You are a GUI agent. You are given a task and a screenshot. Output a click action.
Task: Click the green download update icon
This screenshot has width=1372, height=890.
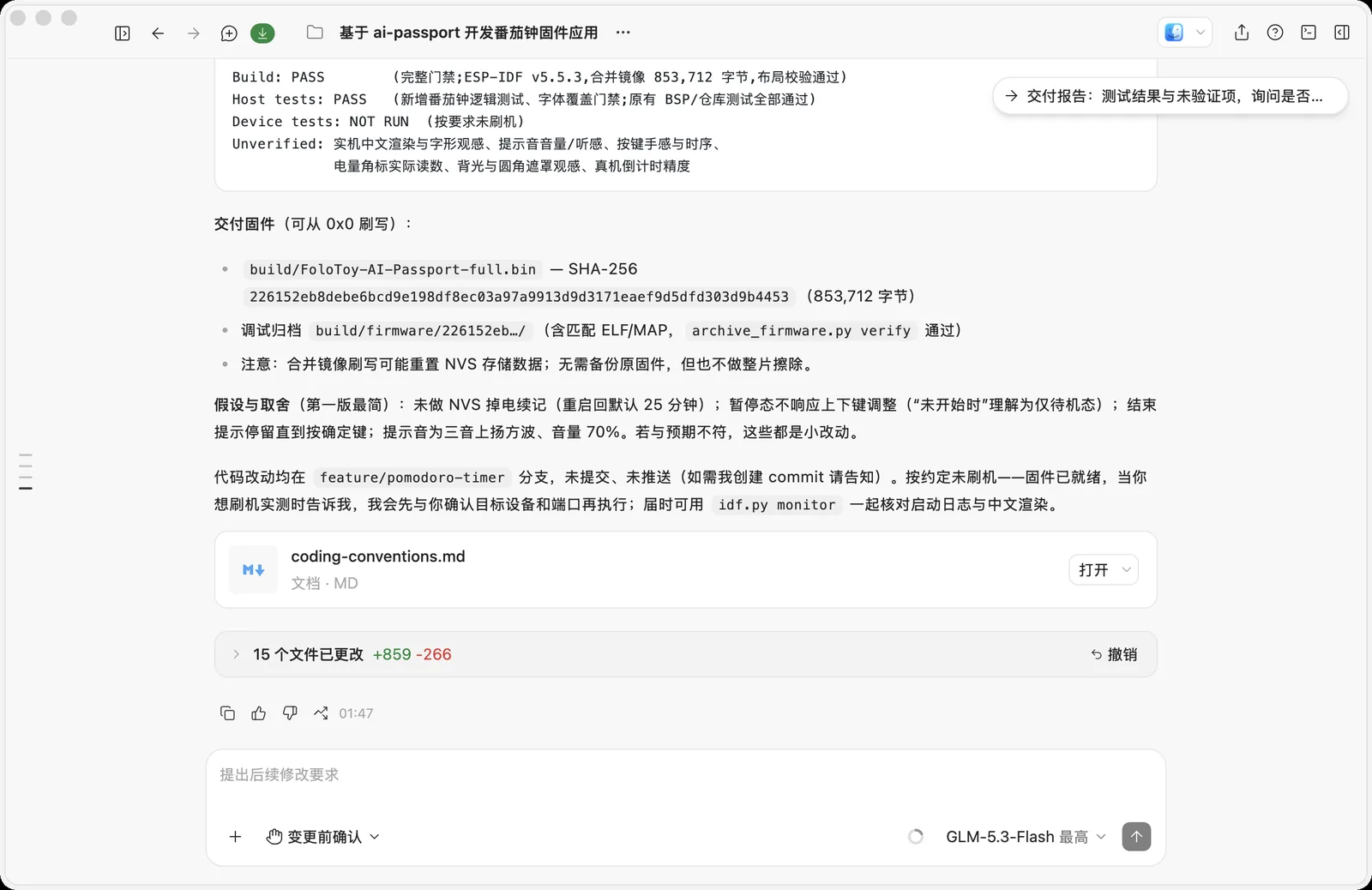click(262, 33)
